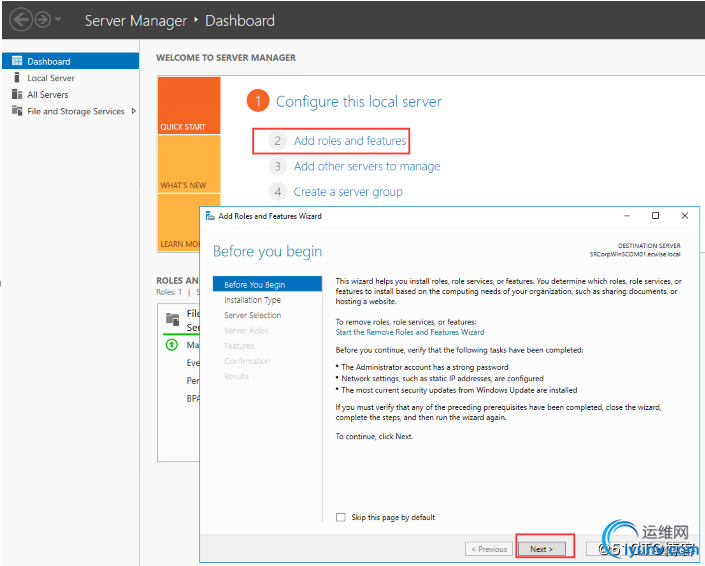705x566 pixels.
Task: Click Create a server group link
Action: point(348,192)
